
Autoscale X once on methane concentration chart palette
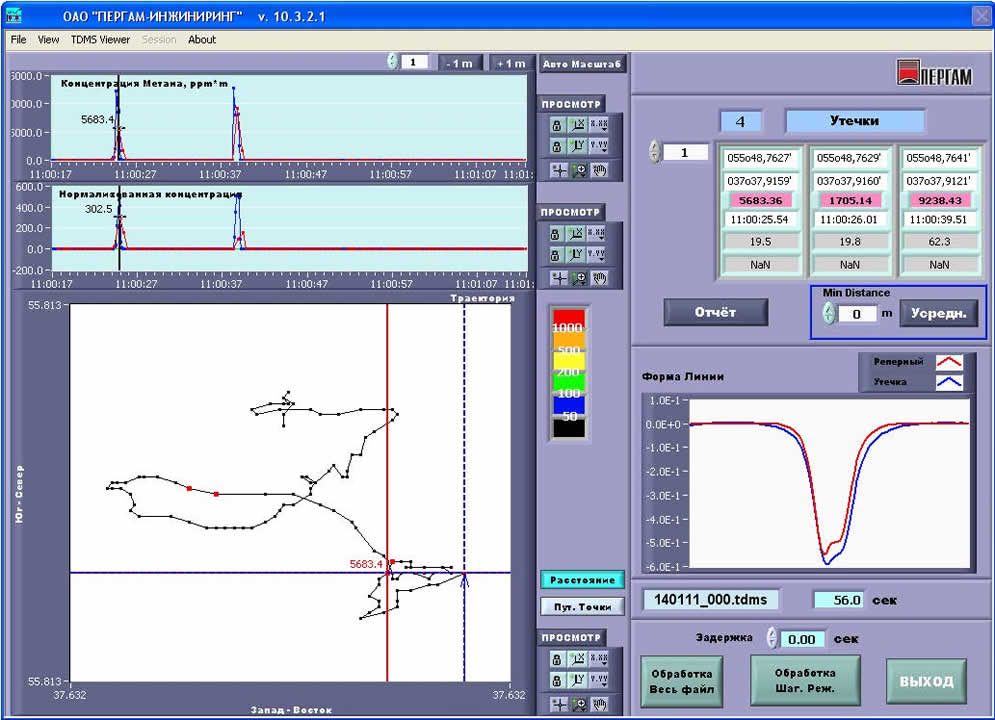pos(577,126)
